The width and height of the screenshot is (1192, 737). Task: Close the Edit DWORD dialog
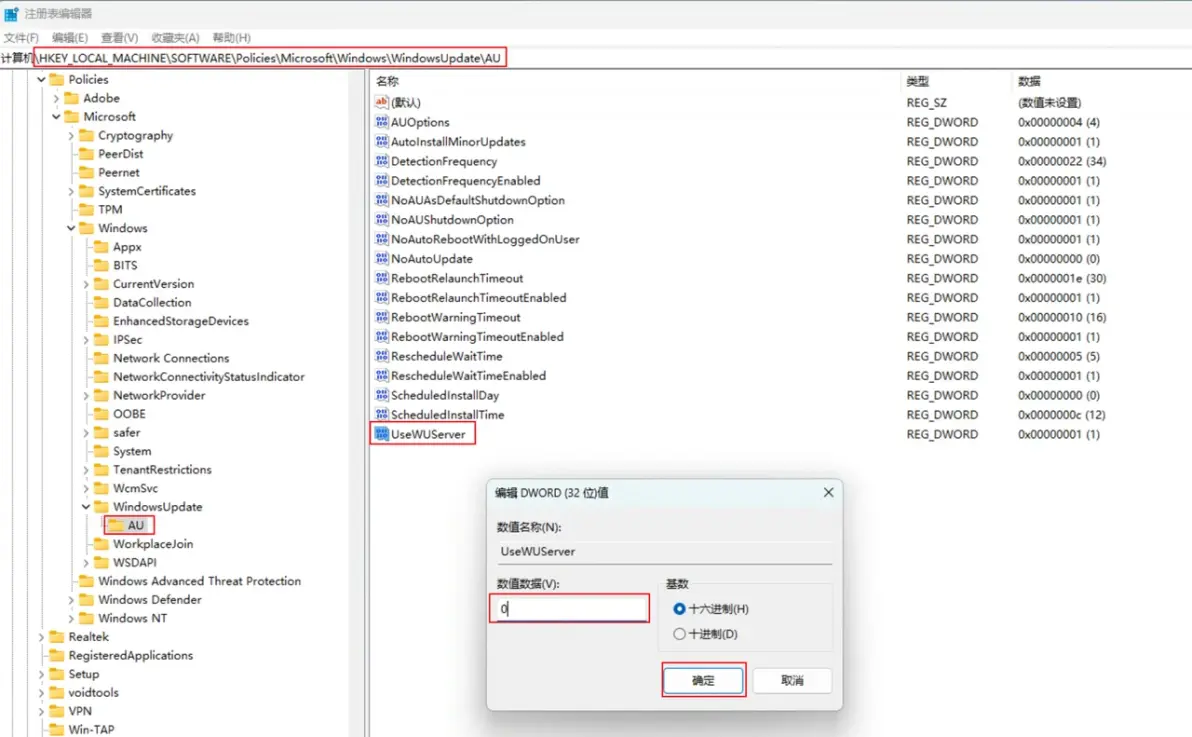tap(829, 493)
